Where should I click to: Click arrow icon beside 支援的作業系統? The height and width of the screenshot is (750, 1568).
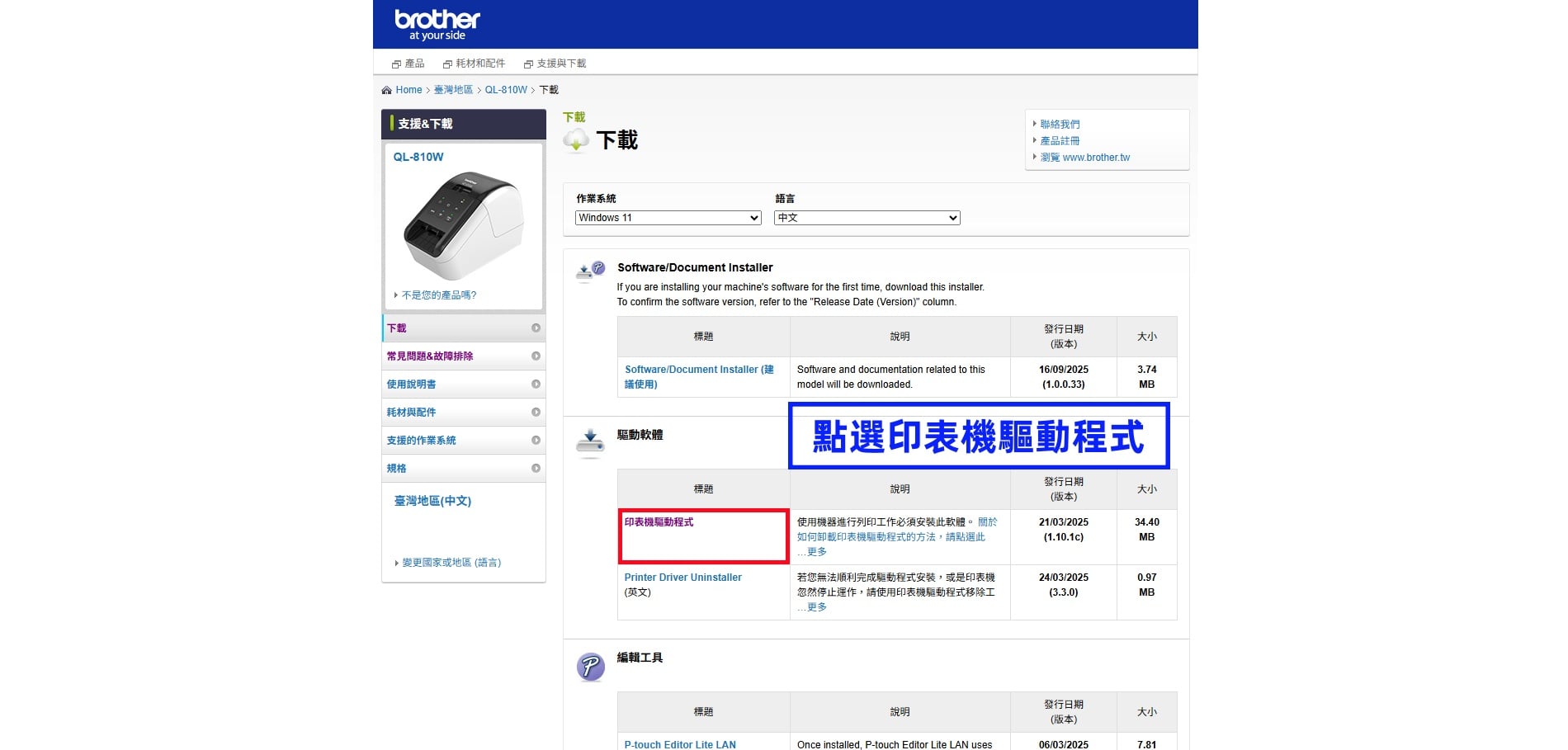[536, 441]
